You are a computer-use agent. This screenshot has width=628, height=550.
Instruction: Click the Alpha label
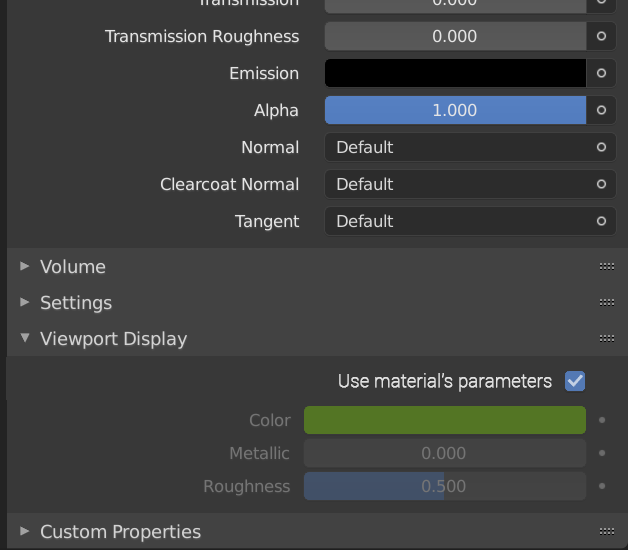[x=276, y=111]
